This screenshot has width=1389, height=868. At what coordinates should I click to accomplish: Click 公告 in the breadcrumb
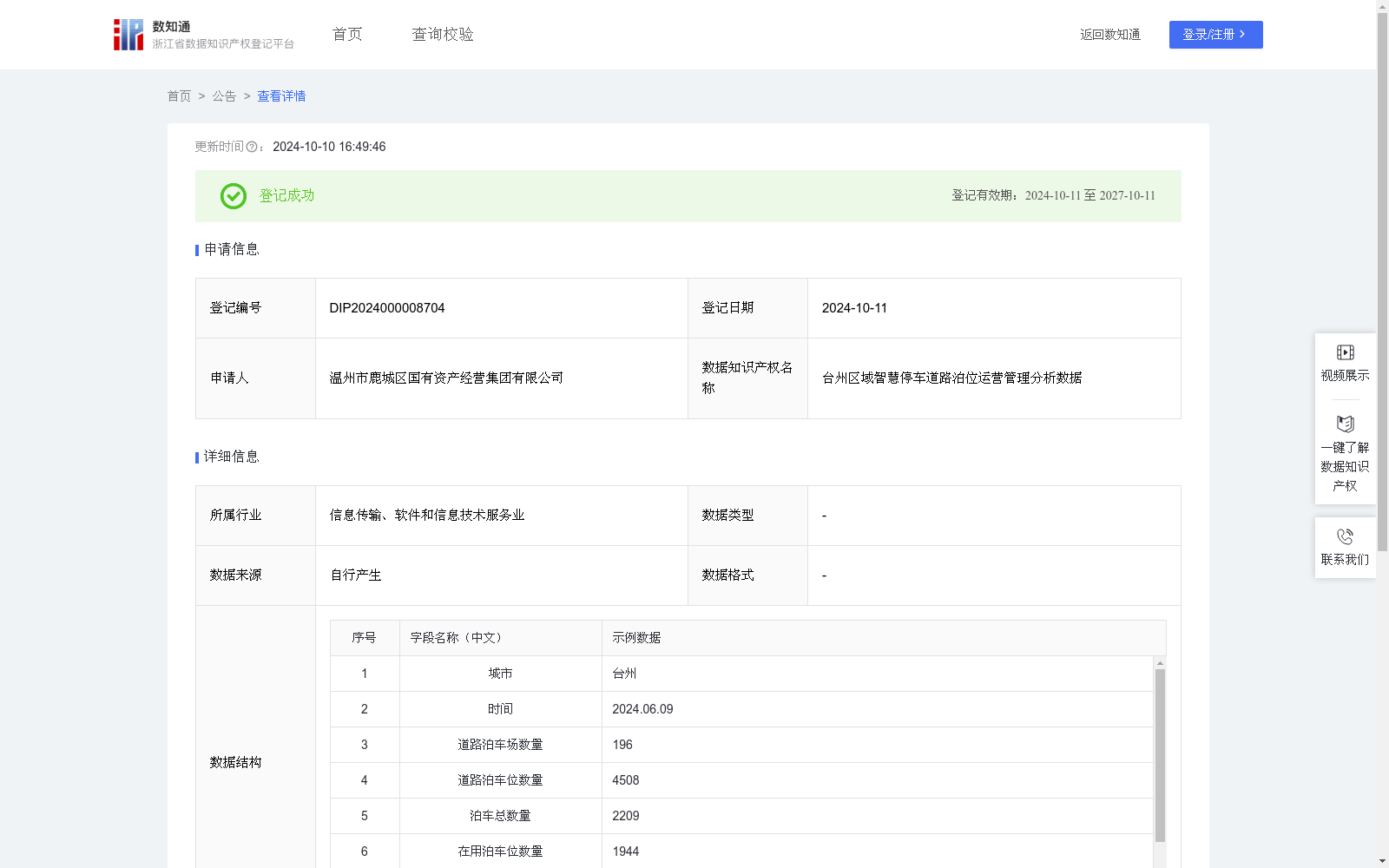coord(224,96)
